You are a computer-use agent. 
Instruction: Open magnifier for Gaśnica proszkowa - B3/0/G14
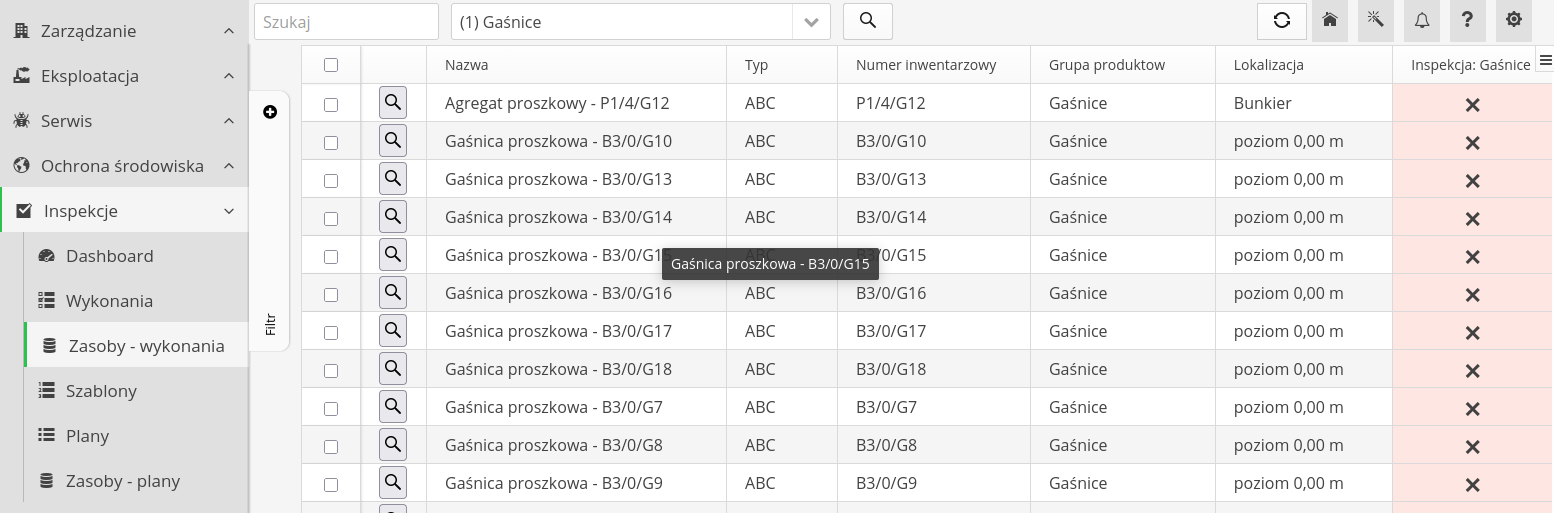point(393,217)
